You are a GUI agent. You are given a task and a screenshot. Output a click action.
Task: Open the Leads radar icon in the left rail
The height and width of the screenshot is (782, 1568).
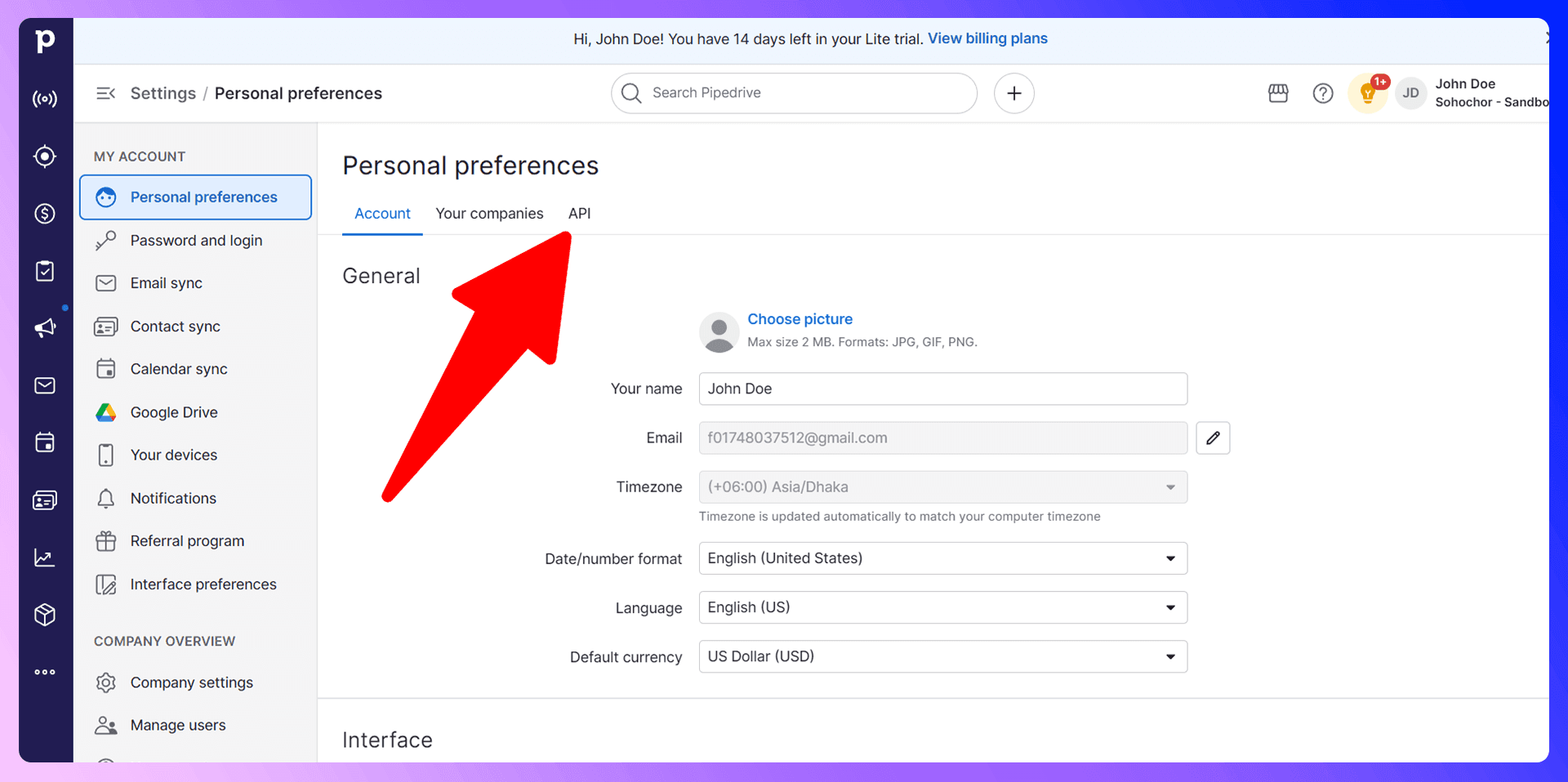coord(45,100)
